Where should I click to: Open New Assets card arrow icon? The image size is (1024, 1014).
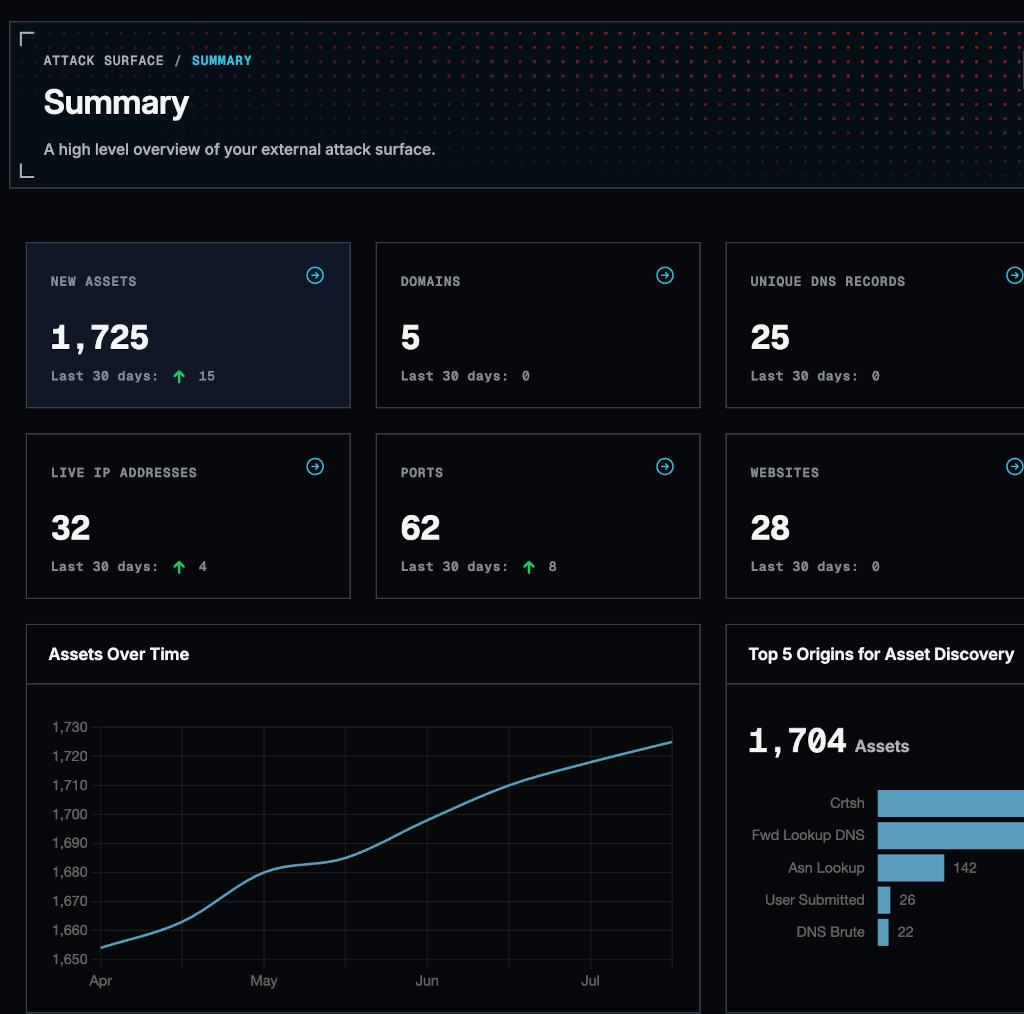[315, 276]
